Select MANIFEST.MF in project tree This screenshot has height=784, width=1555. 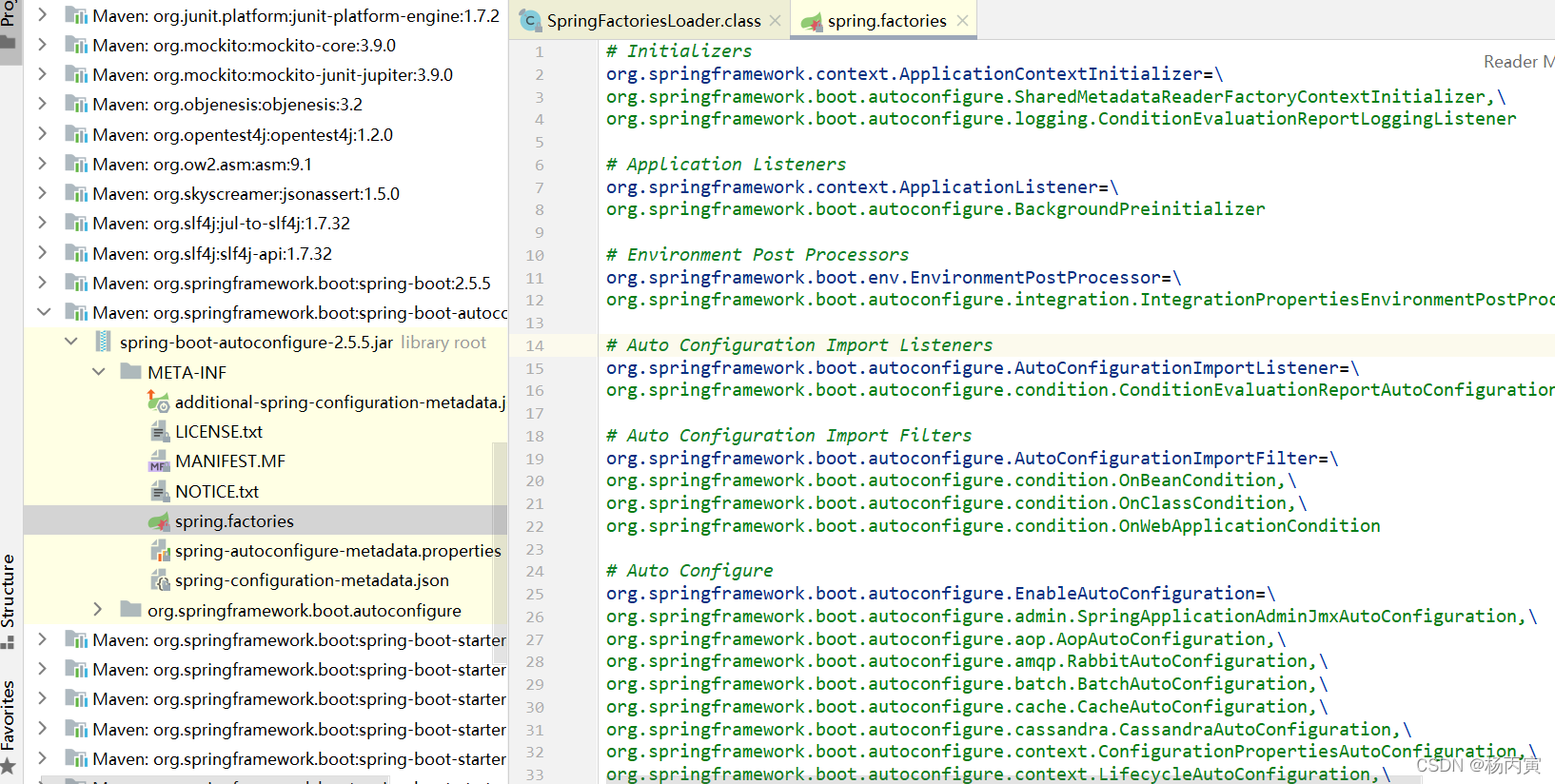point(230,461)
